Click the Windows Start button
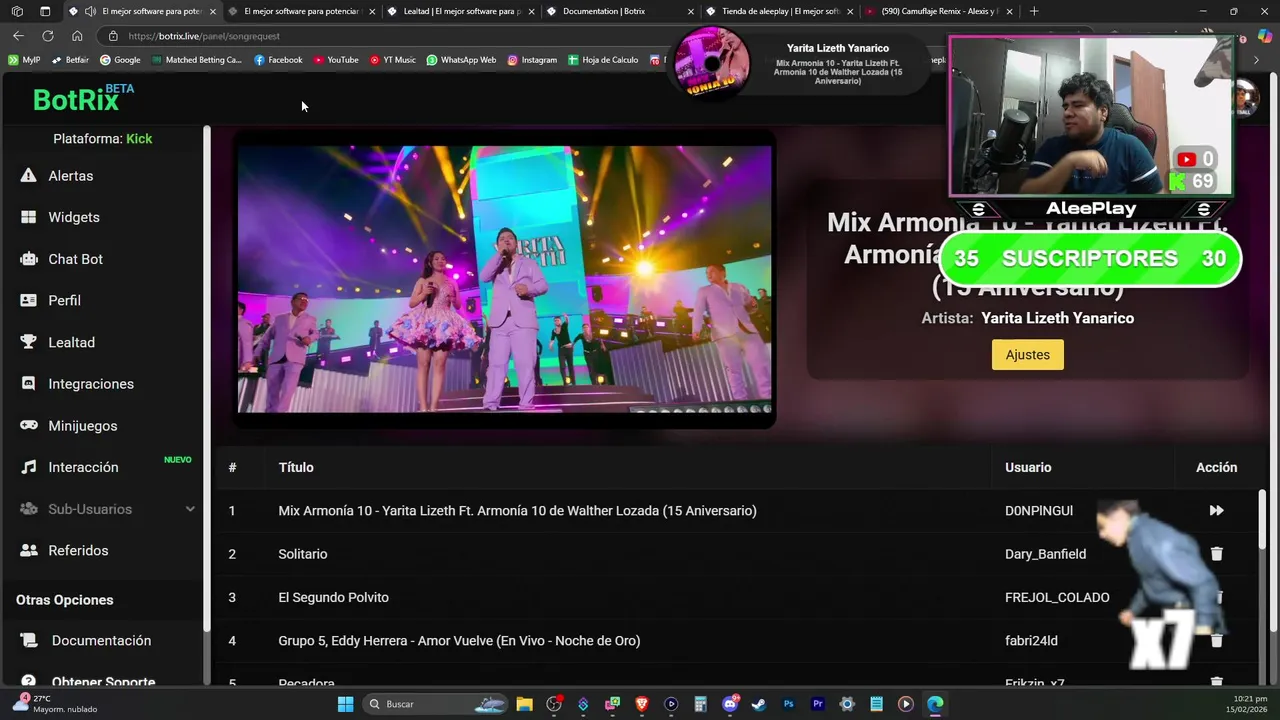This screenshot has height=720, width=1280. [x=345, y=704]
